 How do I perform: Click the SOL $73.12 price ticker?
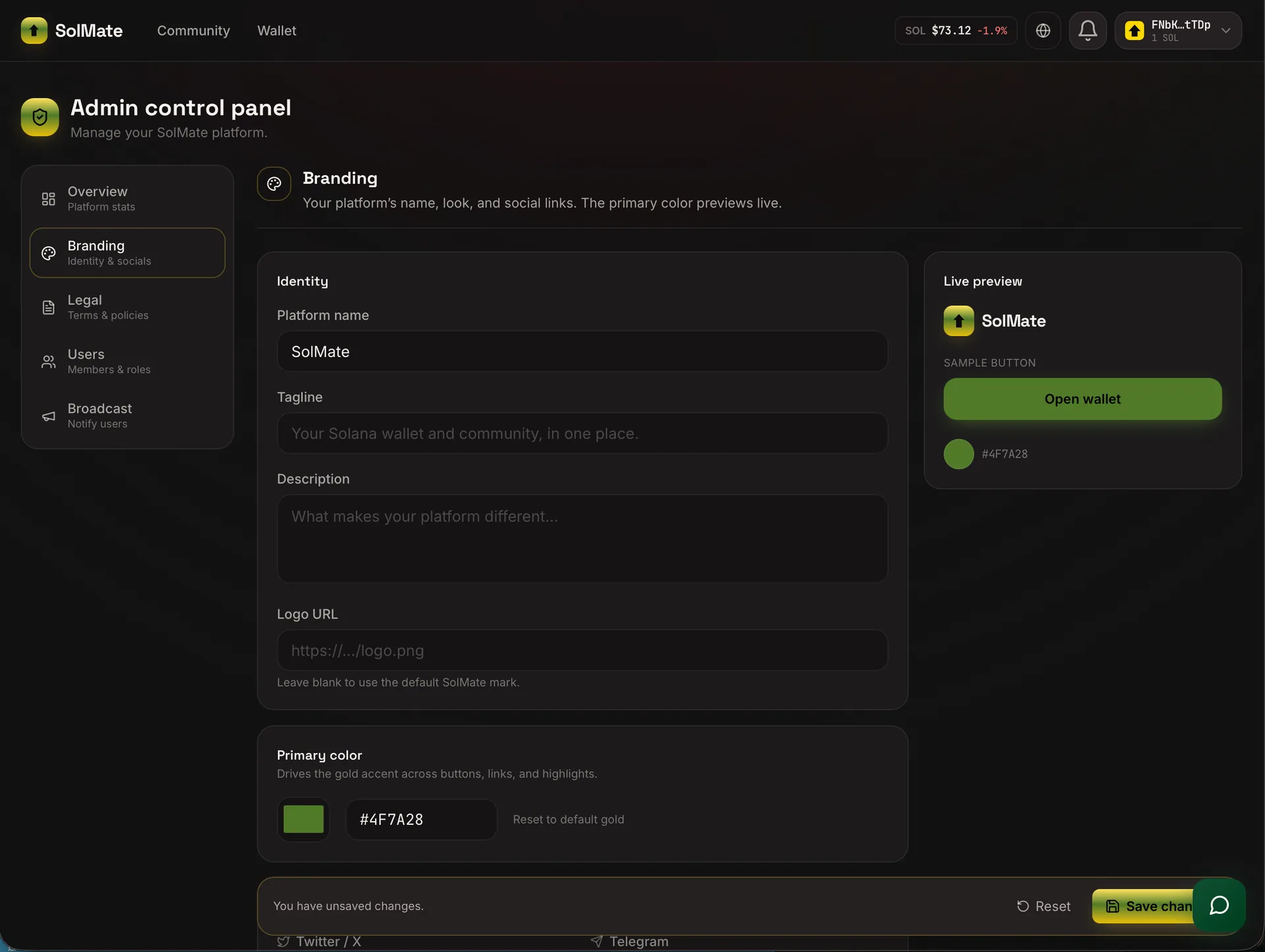pyautogui.click(x=955, y=30)
